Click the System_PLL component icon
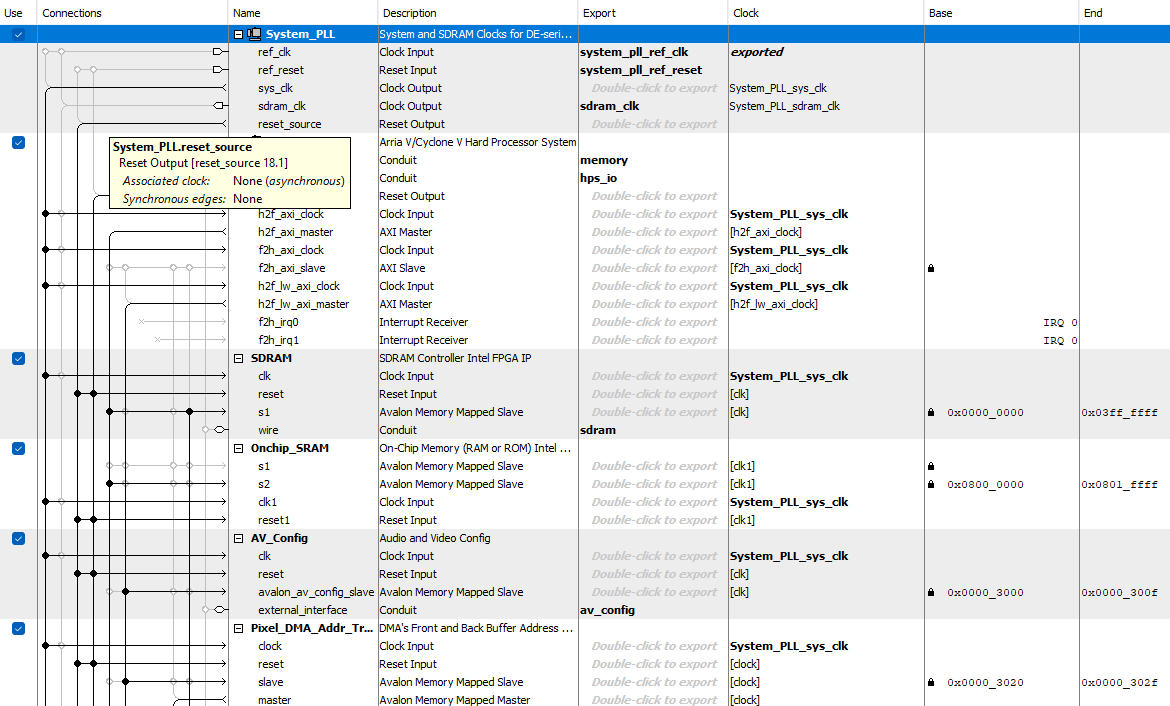Screen dimensions: 1170x706 pyautogui.click(x=254, y=34)
